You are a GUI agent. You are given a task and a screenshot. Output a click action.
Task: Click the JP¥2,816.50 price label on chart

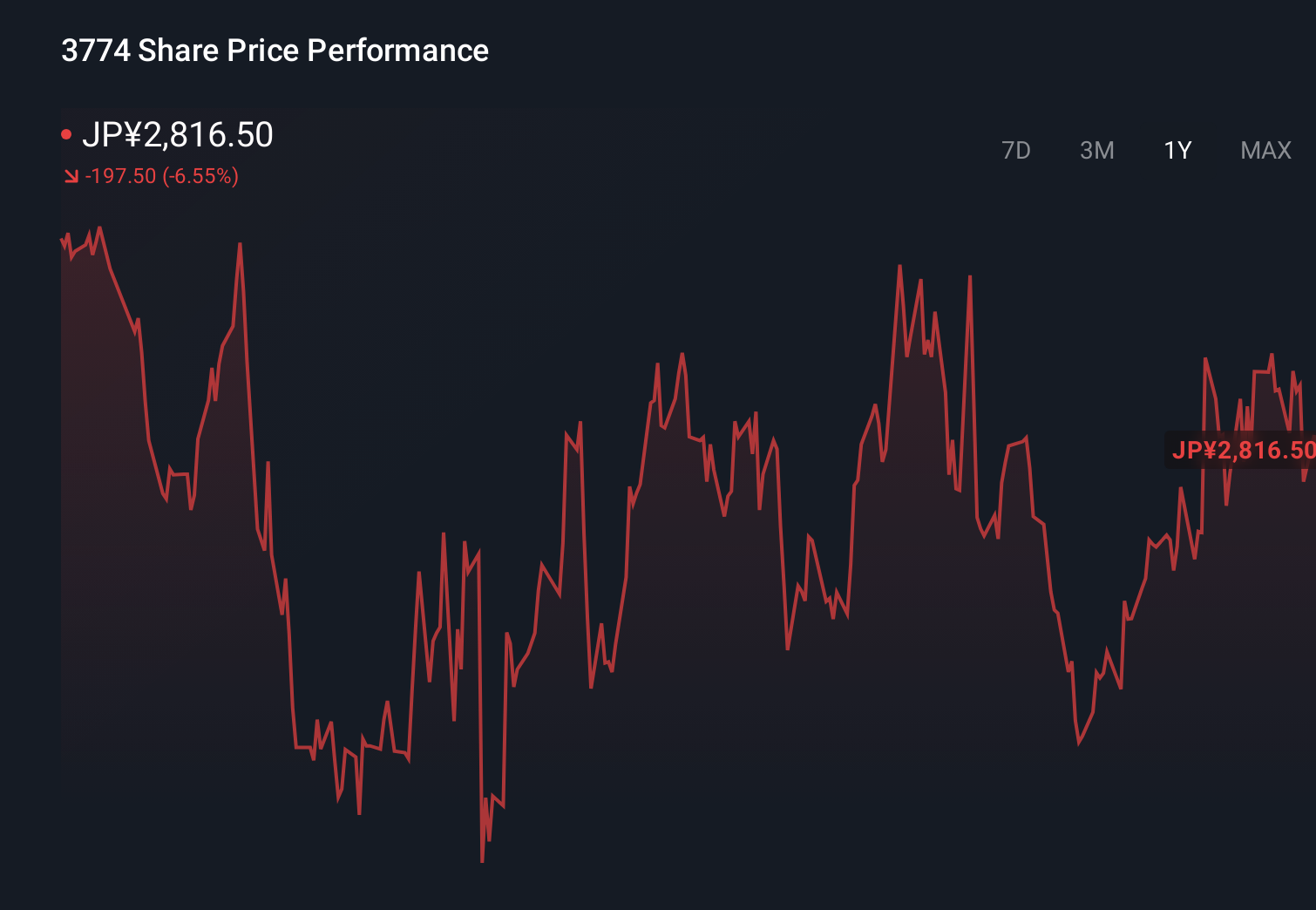(1243, 451)
